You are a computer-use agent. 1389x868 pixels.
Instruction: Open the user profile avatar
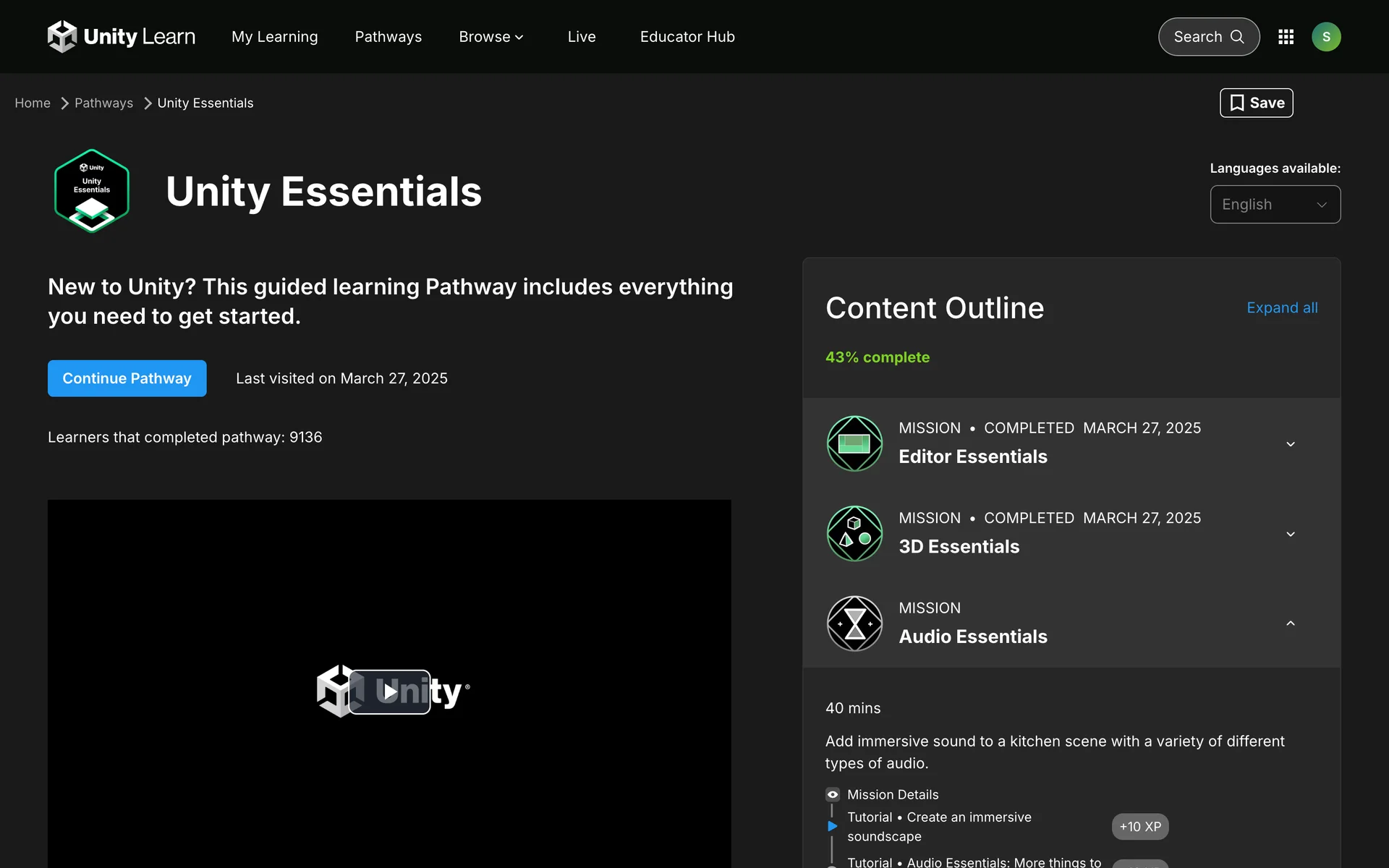1326,37
